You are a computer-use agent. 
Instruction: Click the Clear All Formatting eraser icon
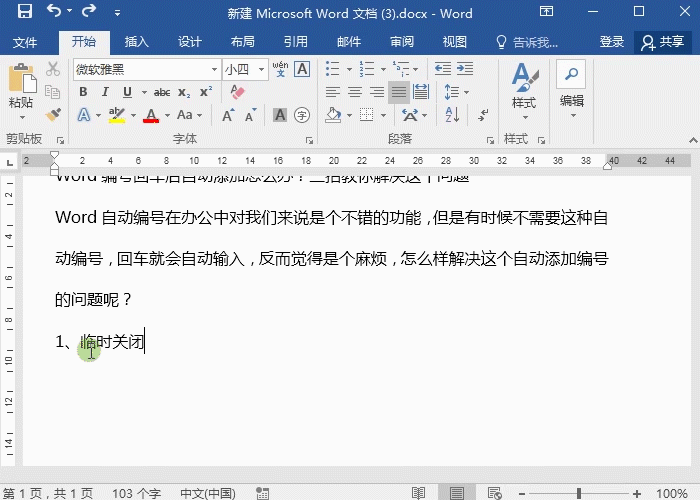(237, 92)
